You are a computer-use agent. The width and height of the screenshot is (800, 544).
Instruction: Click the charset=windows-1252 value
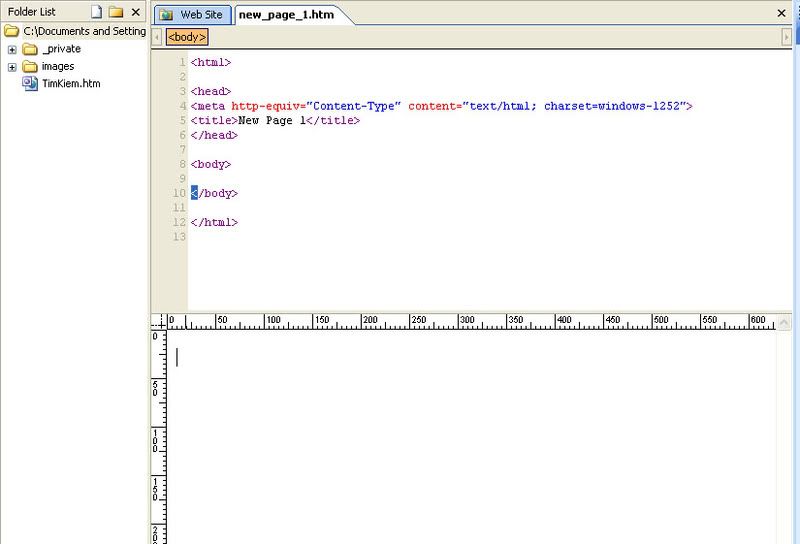click(x=612, y=106)
